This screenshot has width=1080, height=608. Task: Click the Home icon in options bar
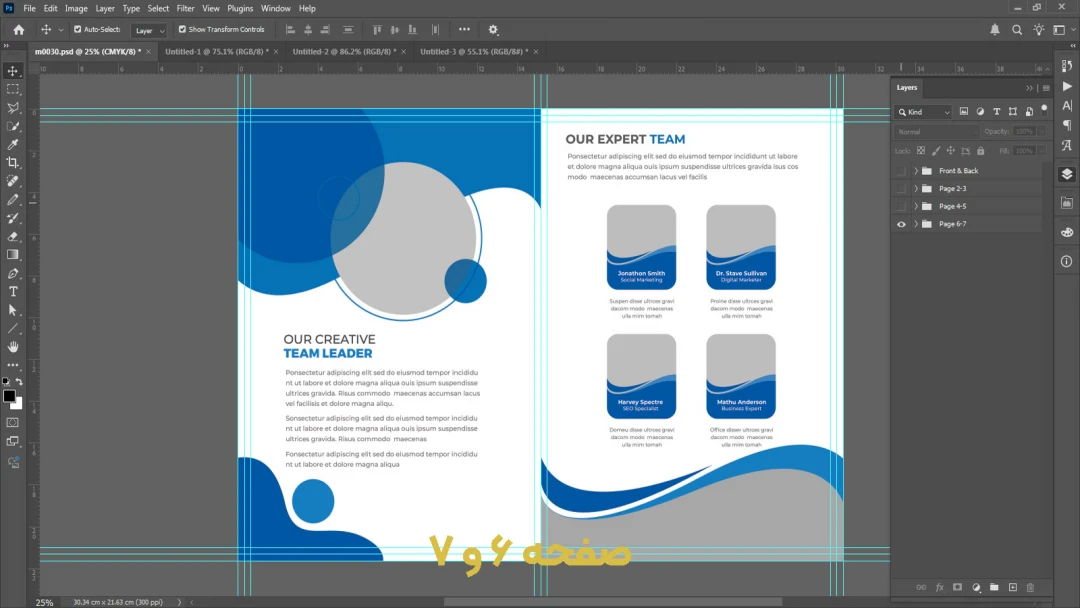18,30
